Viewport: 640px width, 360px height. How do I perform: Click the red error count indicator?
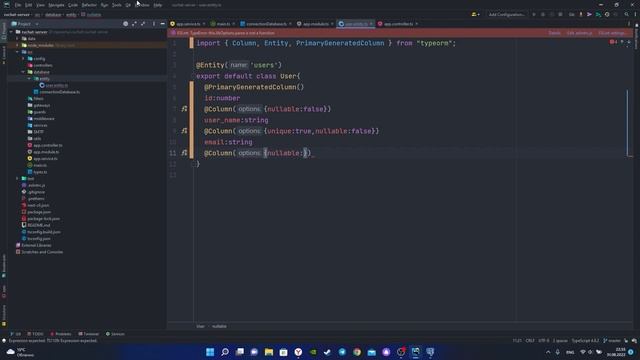pos(613,42)
